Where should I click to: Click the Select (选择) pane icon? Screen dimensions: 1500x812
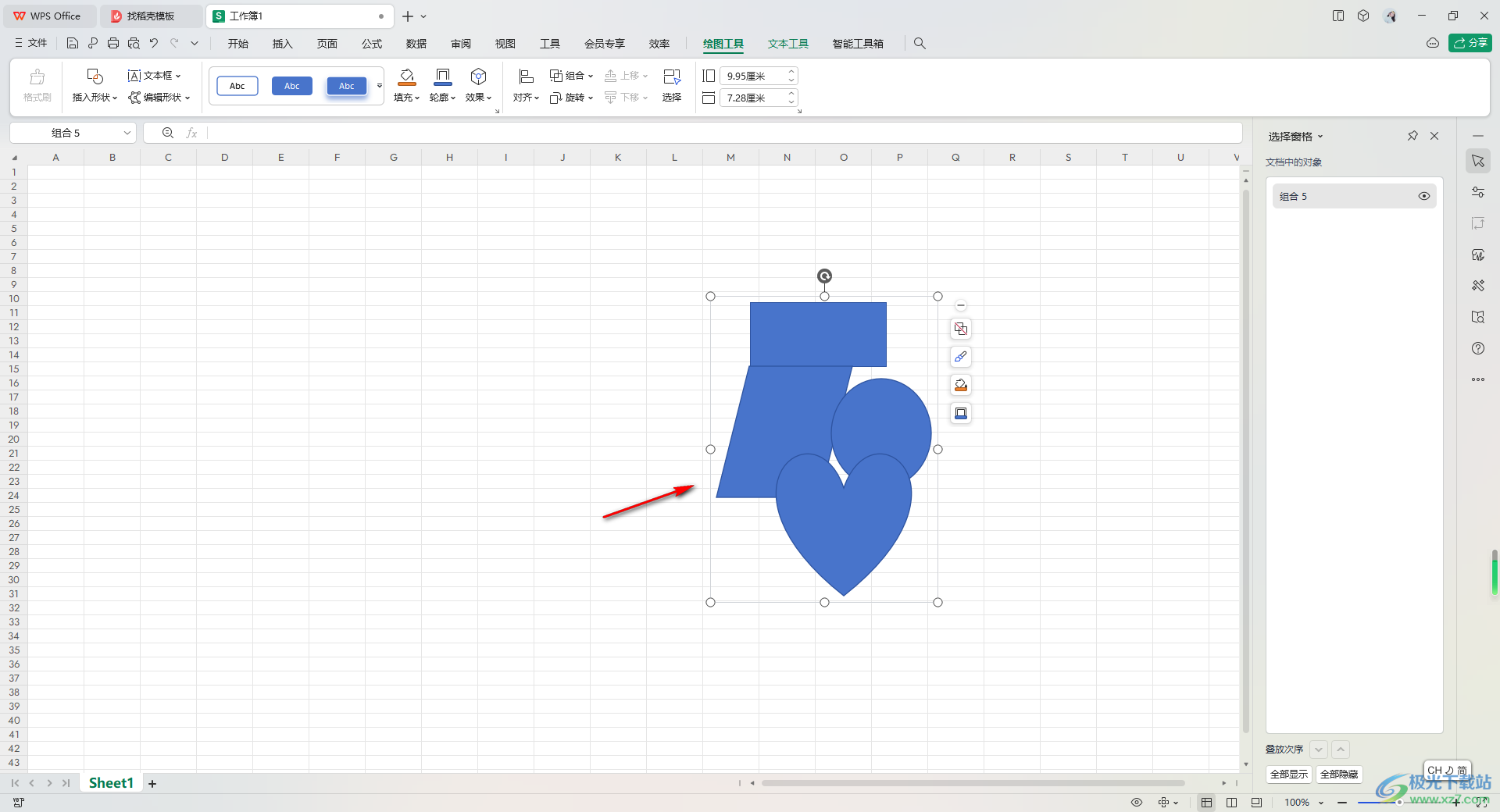[672, 77]
